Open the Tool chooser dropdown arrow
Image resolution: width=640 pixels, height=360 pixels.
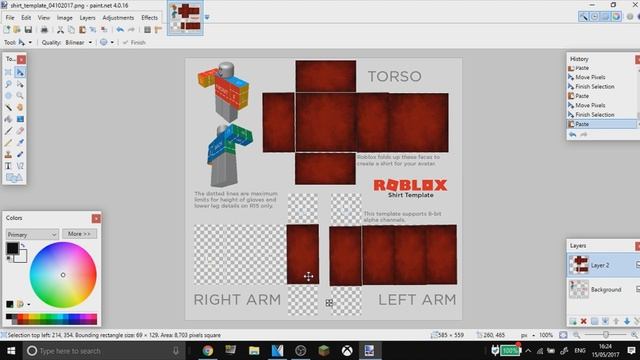click(30, 42)
